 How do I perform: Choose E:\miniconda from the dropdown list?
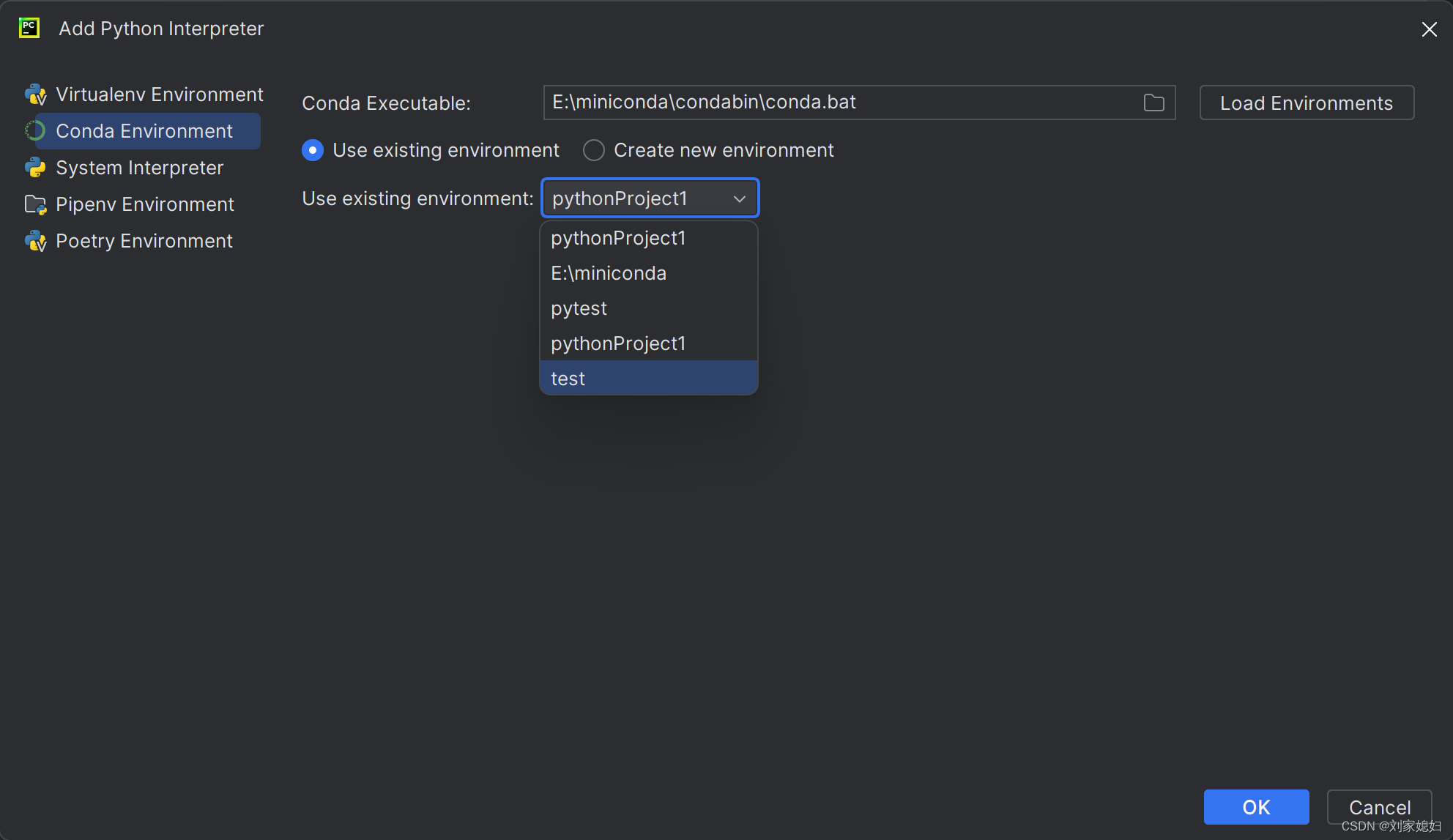tap(609, 273)
